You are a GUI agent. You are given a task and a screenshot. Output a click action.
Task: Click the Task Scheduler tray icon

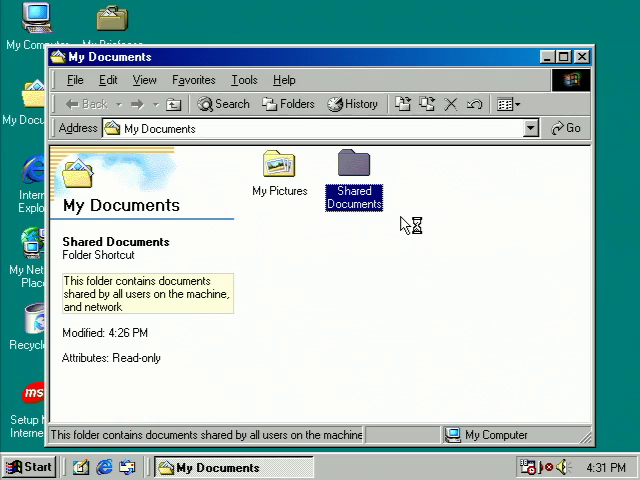(x=527, y=467)
